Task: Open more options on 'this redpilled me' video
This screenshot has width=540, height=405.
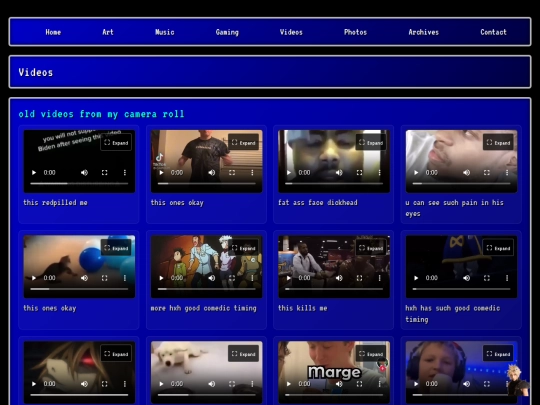Action: (x=125, y=173)
